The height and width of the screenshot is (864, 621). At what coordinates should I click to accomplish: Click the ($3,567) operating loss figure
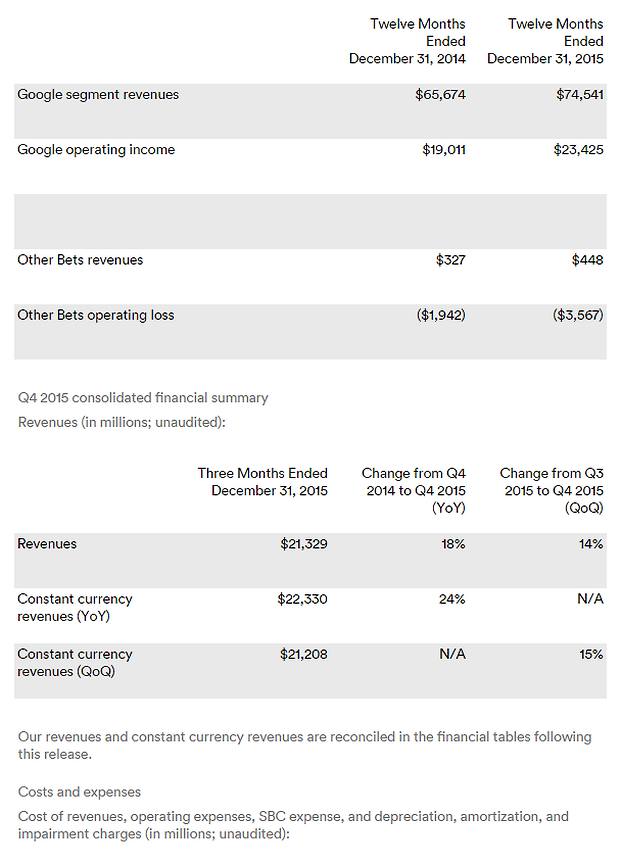[x=578, y=315]
